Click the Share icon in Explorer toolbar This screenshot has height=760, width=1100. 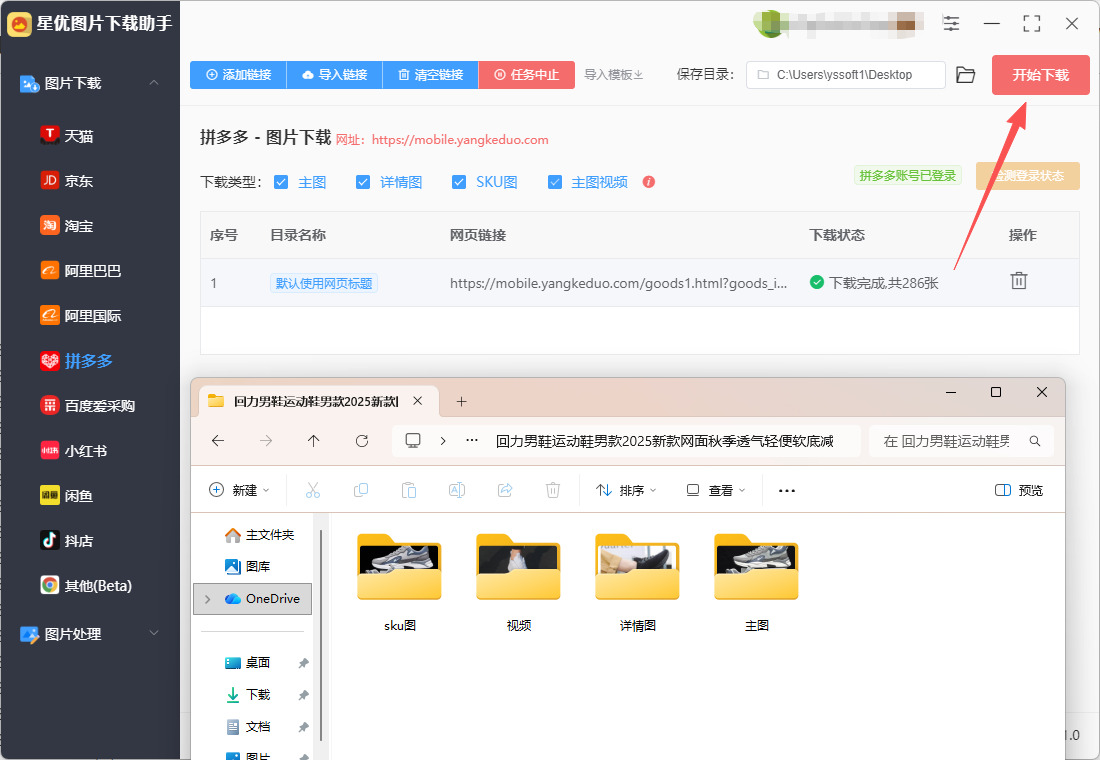pyautogui.click(x=505, y=490)
